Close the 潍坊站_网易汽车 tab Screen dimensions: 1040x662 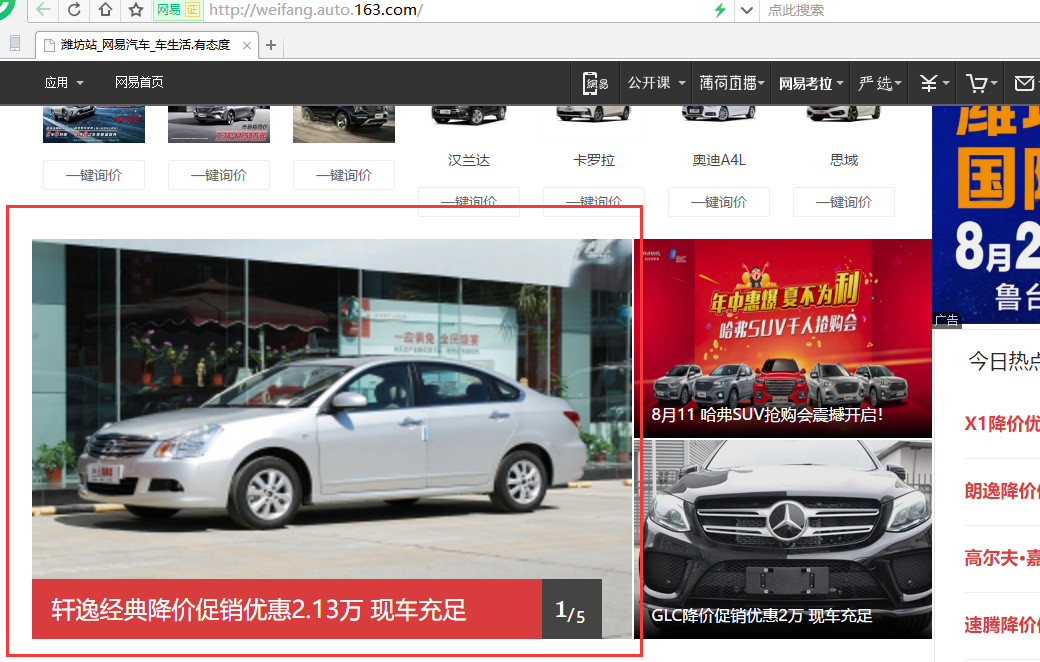point(247,45)
